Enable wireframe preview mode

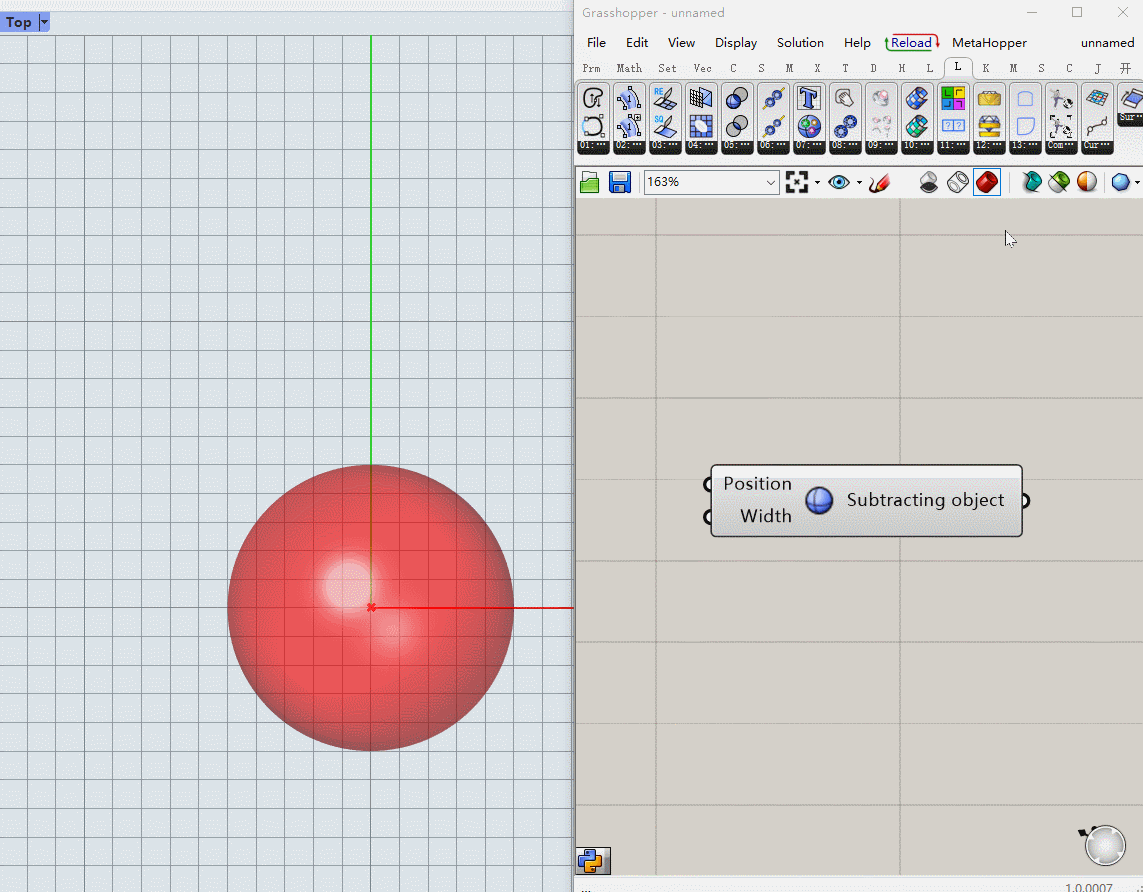coord(957,182)
